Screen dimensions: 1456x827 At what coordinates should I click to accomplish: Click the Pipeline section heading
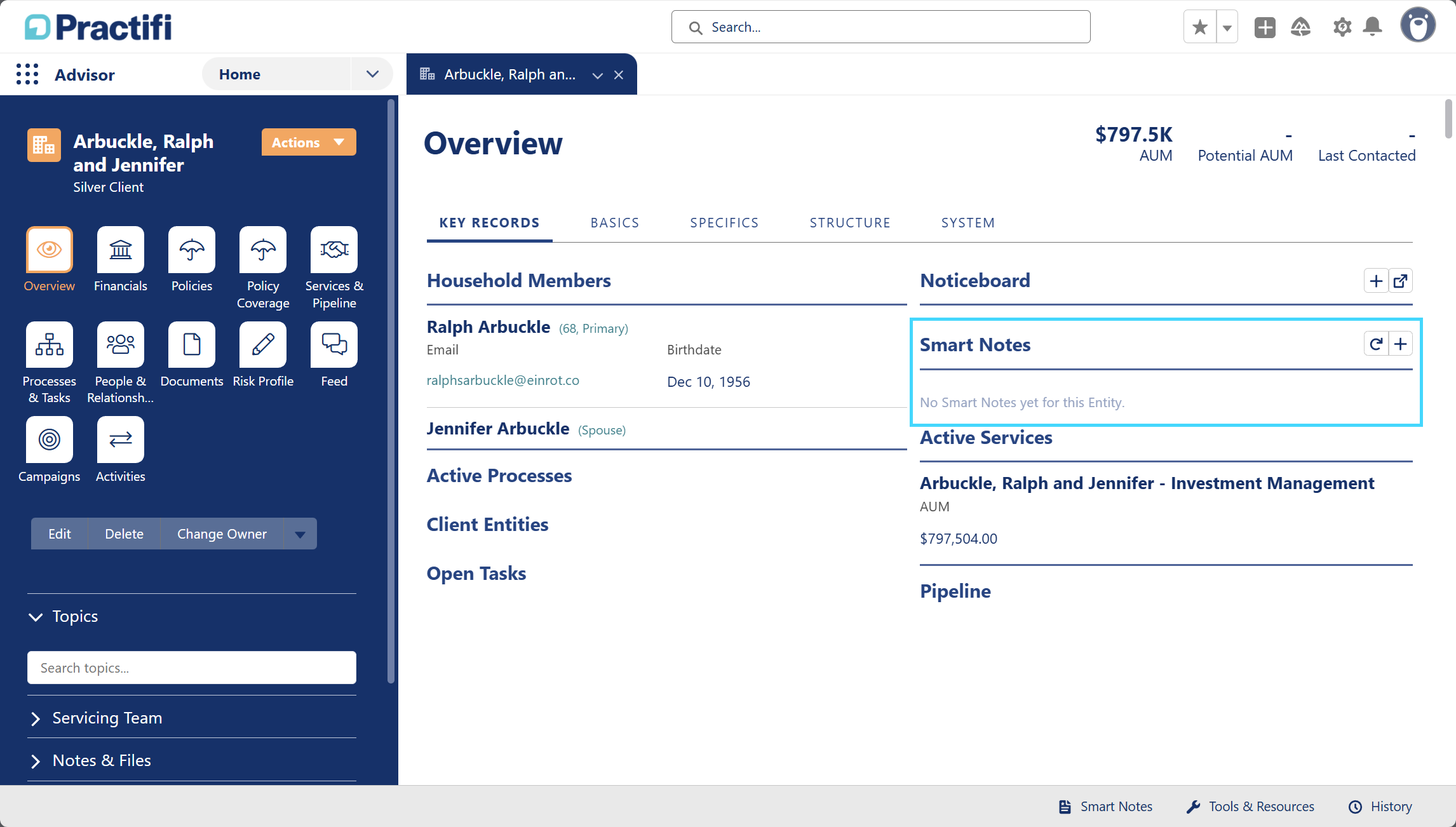click(x=955, y=591)
